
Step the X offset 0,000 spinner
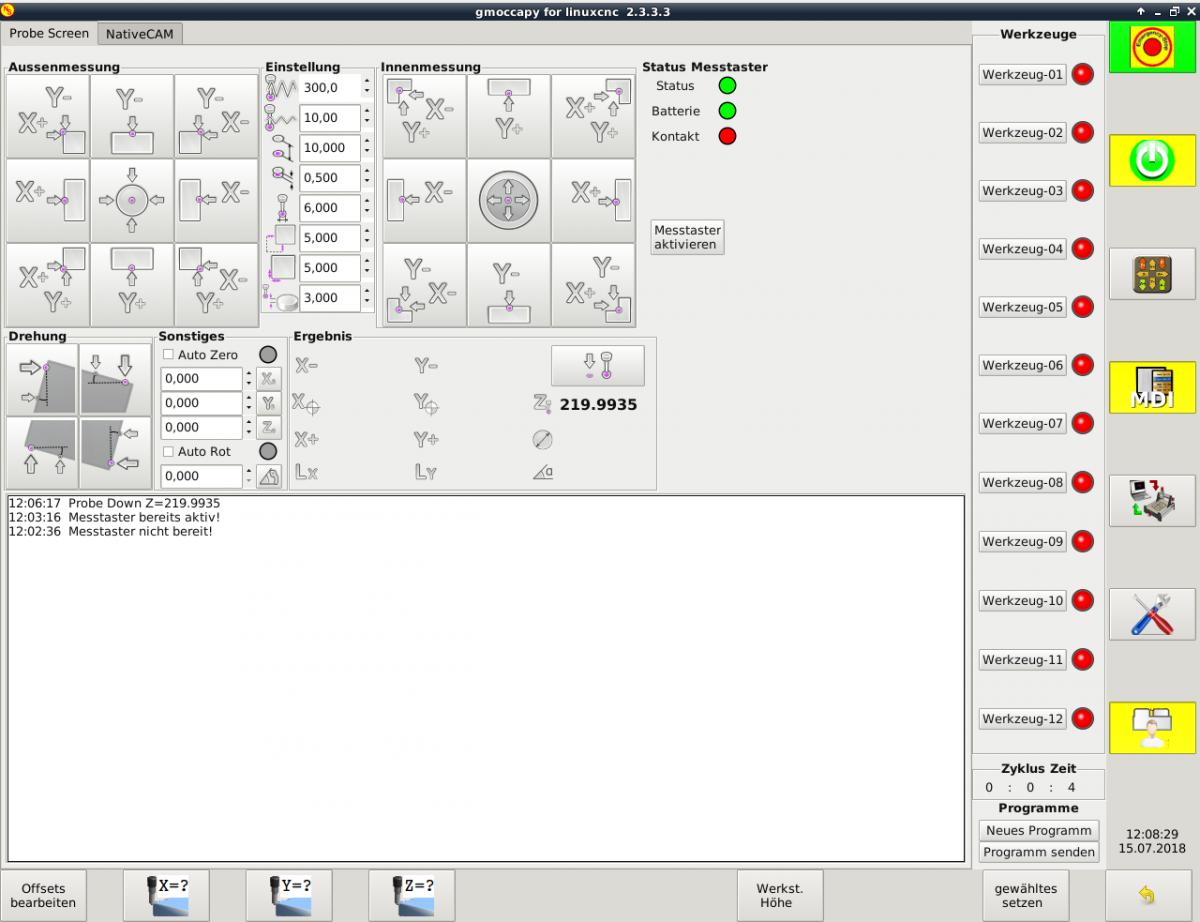(x=249, y=379)
